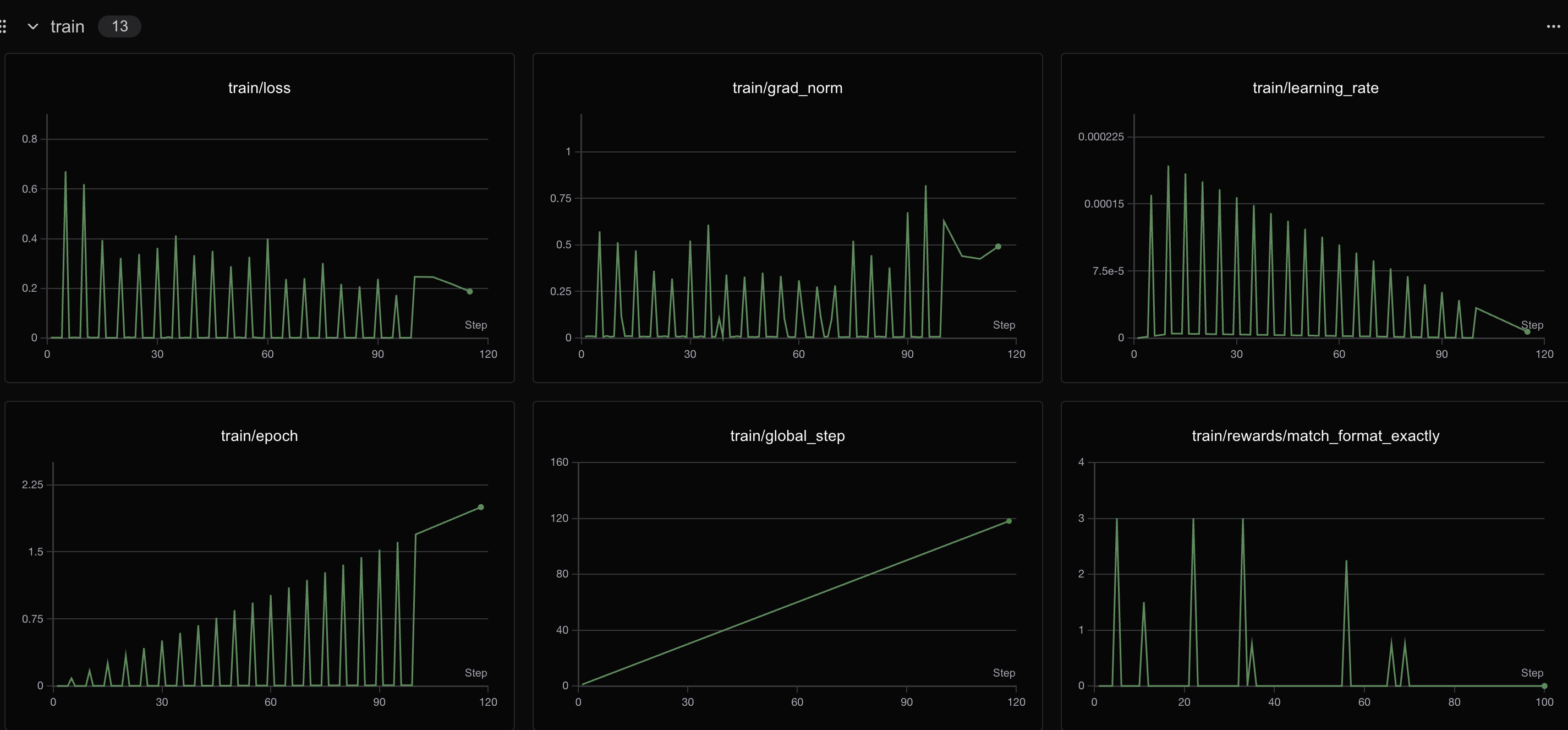1568x730 pixels.
Task: Select the train/rewards/match_format_exactly chart title
Action: point(1315,435)
